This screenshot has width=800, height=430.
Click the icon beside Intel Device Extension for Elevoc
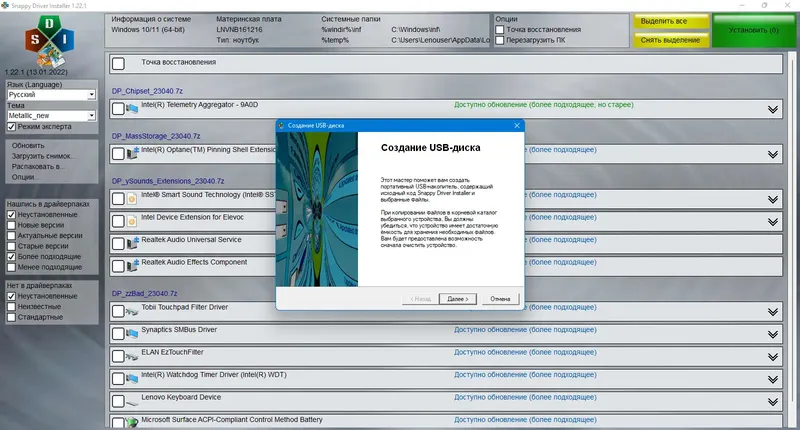[x=132, y=221]
